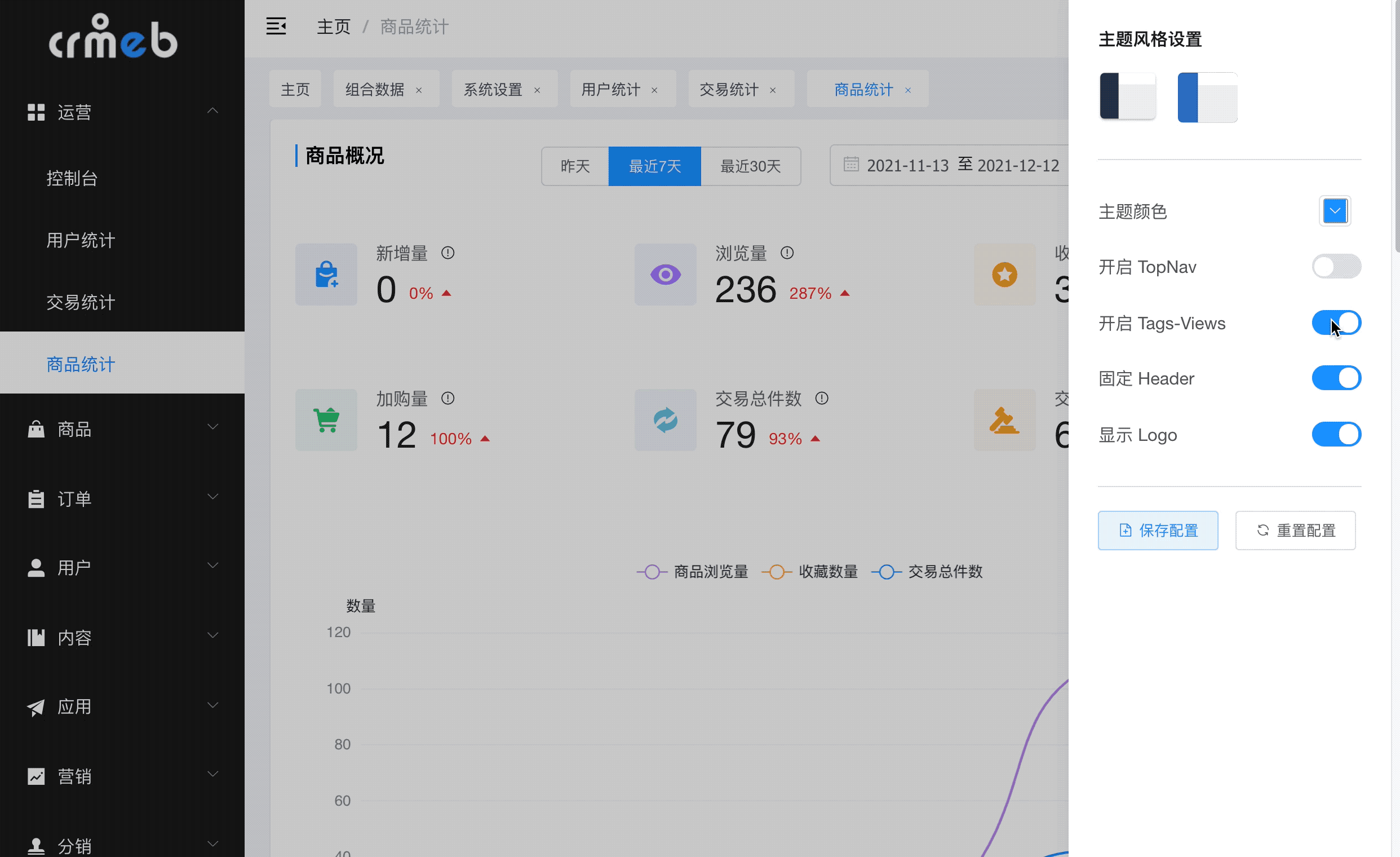Click the 保存配置 button
This screenshot has width=1400, height=857.
click(1158, 530)
